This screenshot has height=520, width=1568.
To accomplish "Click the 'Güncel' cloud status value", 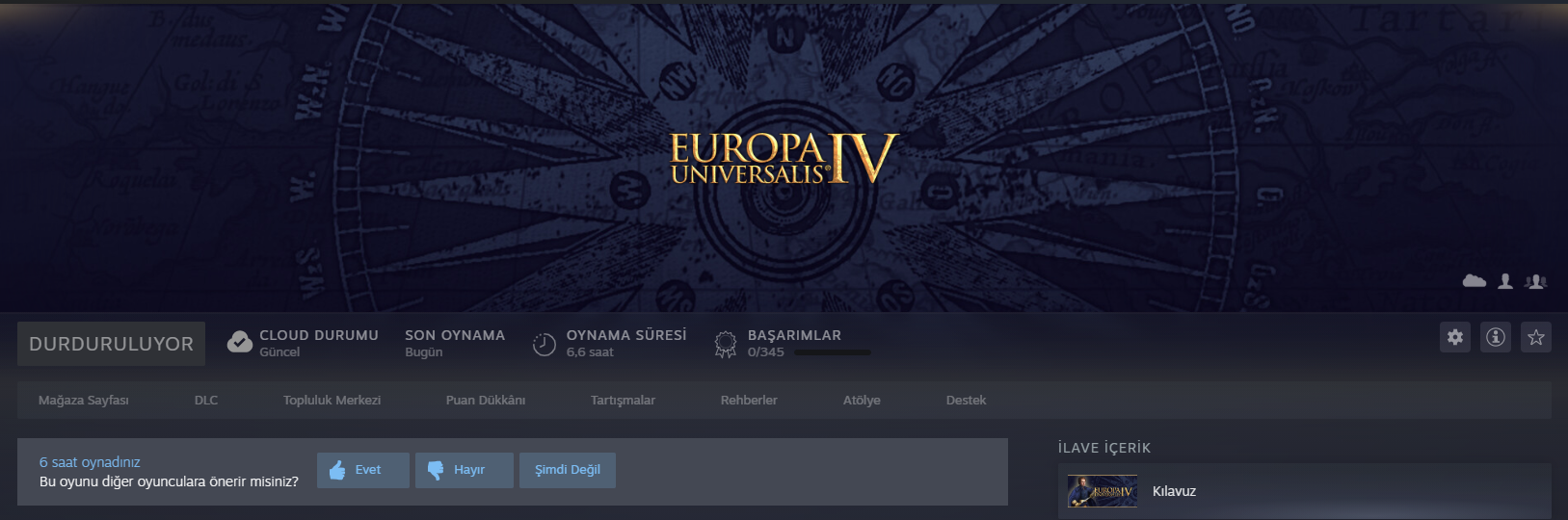I will [x=279, y=352].
